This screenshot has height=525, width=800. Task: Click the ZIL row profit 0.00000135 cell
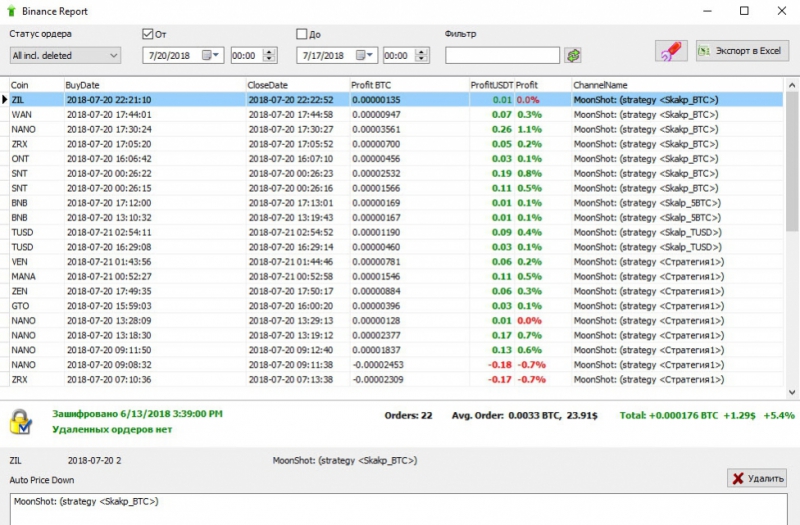pos(409,99)
